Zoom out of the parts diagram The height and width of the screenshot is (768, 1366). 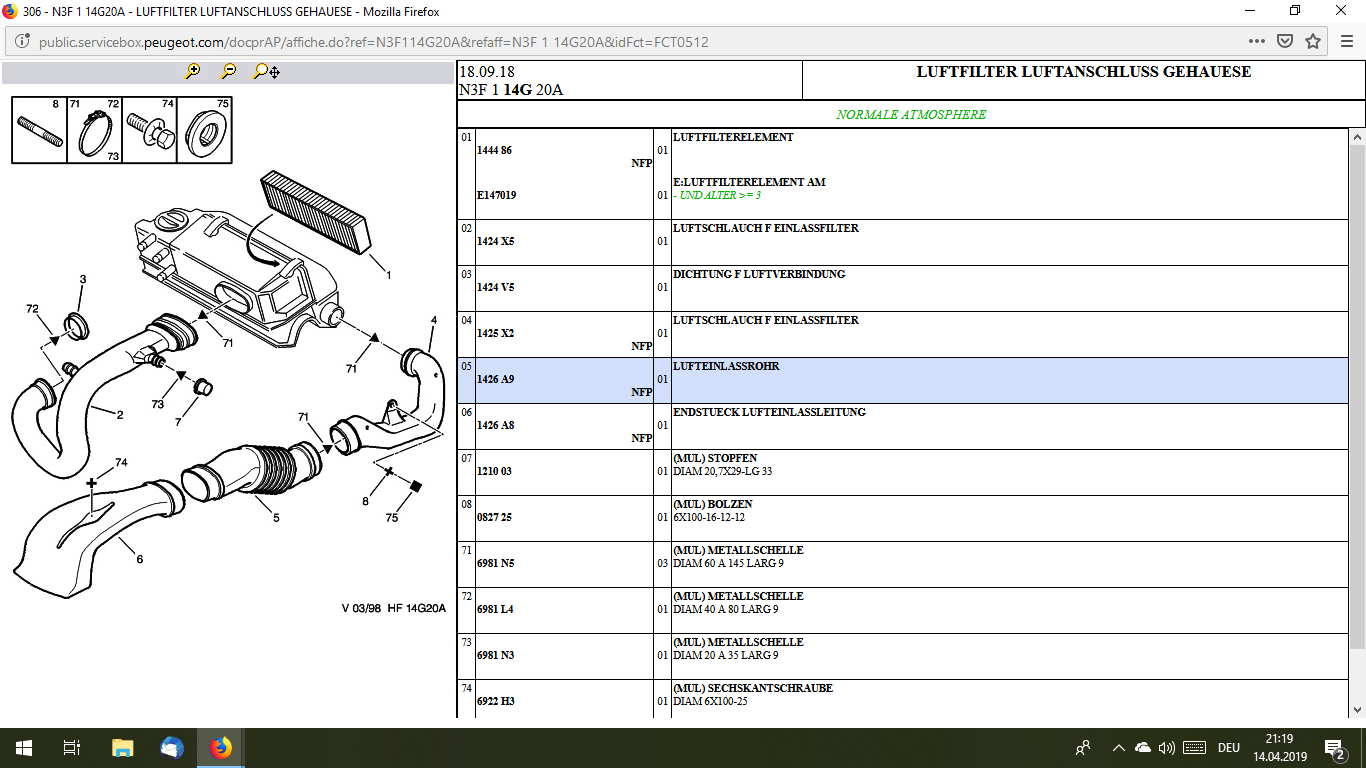229,71
